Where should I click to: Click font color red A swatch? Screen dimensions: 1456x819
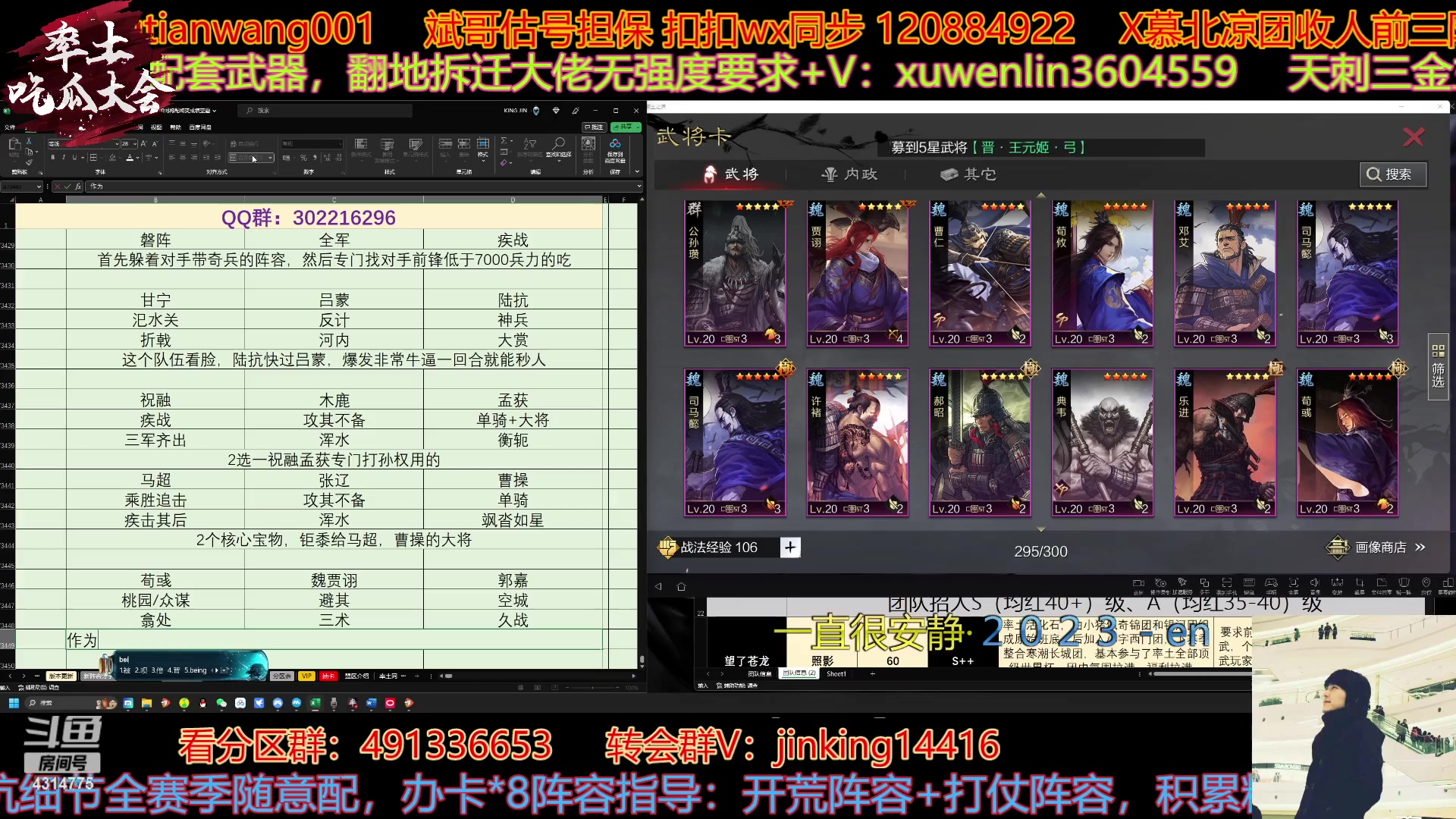point(130,158)
